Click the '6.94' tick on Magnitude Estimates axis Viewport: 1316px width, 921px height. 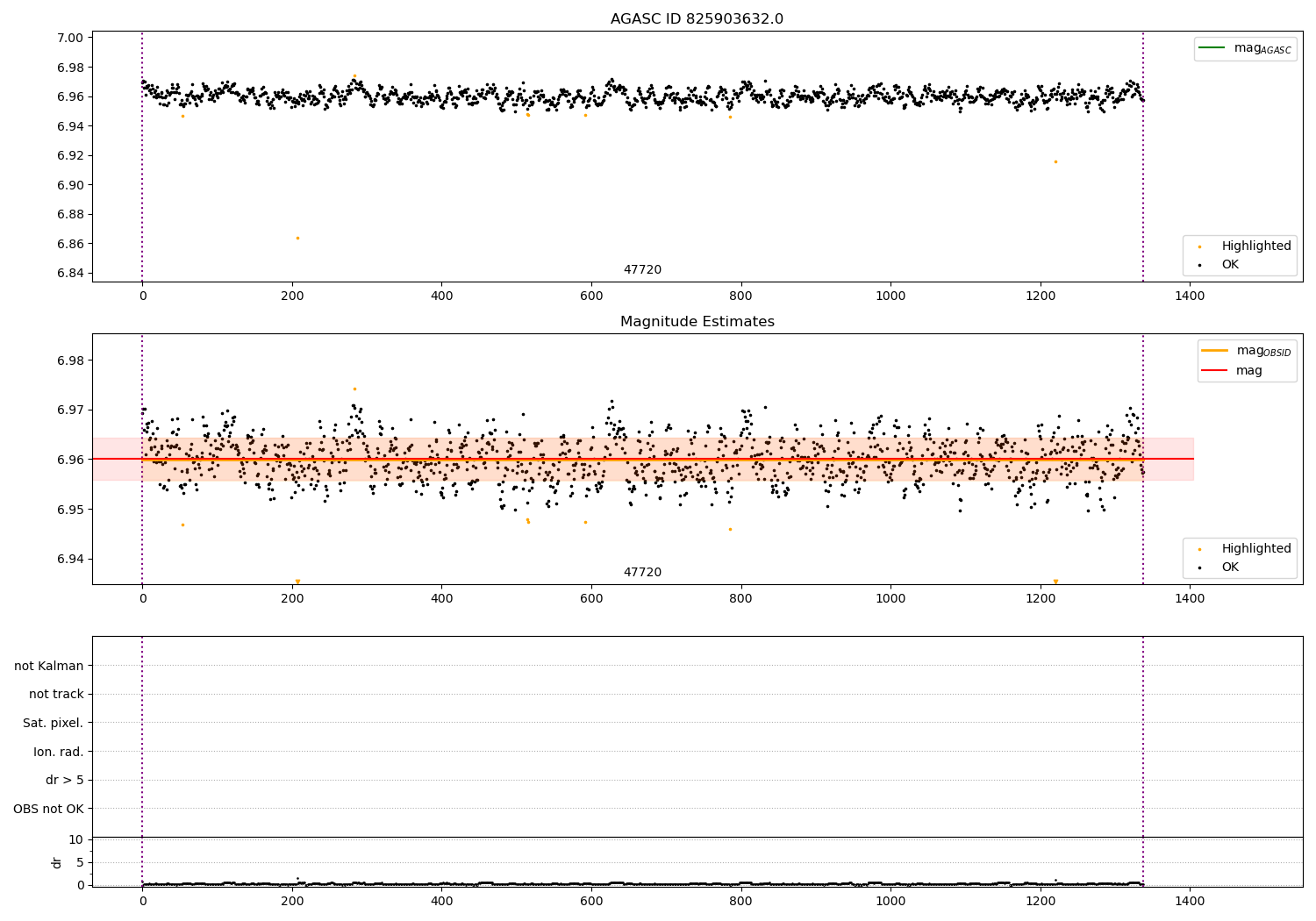71,560
